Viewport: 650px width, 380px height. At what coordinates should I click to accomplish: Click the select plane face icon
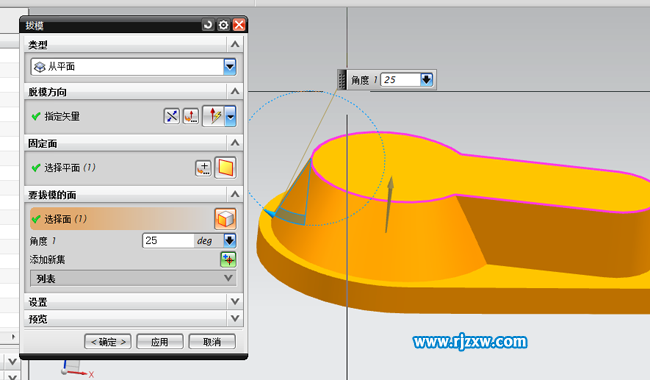pyautogui.click(x=226, y=168)
